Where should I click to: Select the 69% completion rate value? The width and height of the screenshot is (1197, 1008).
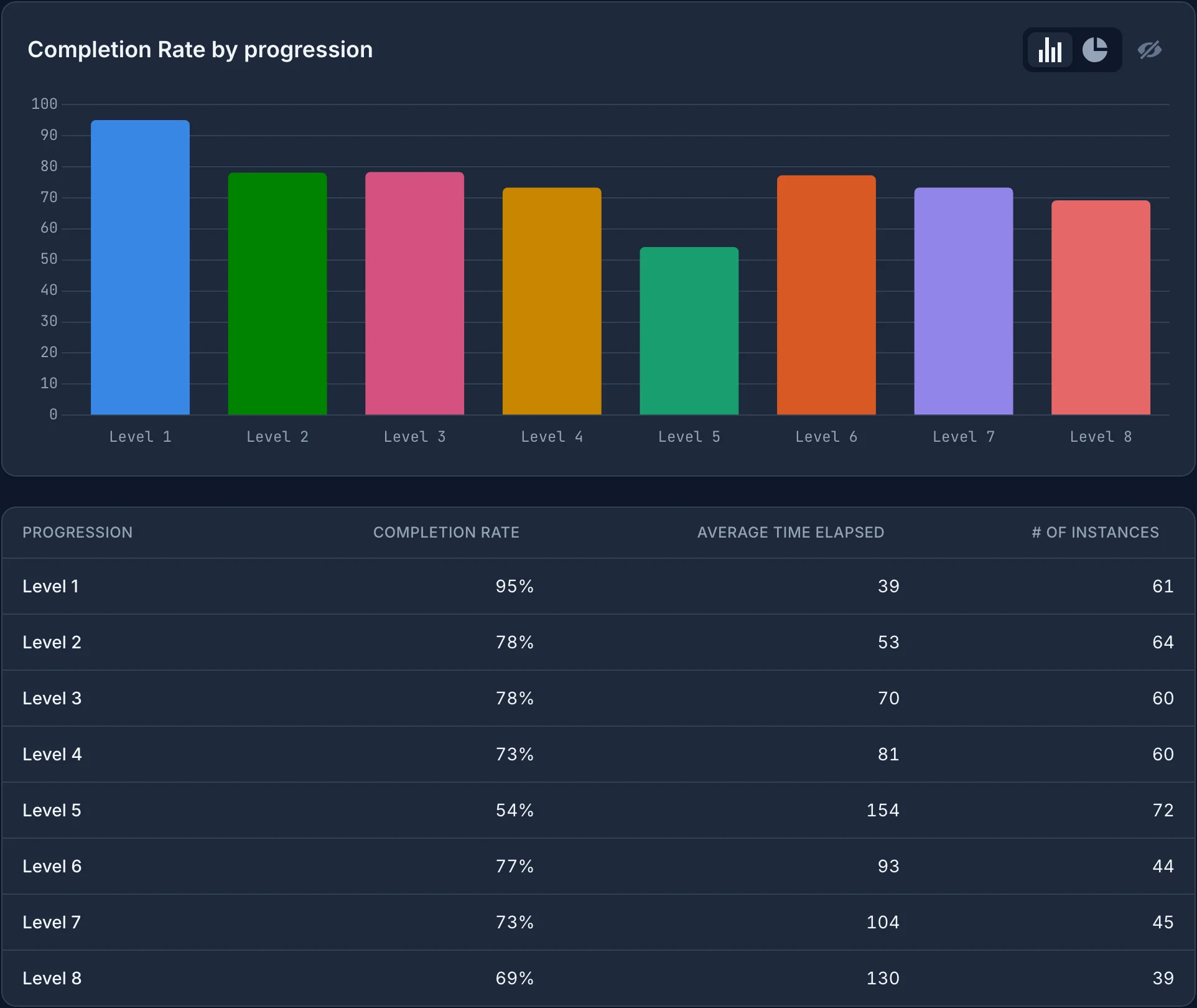coord(515,978)
